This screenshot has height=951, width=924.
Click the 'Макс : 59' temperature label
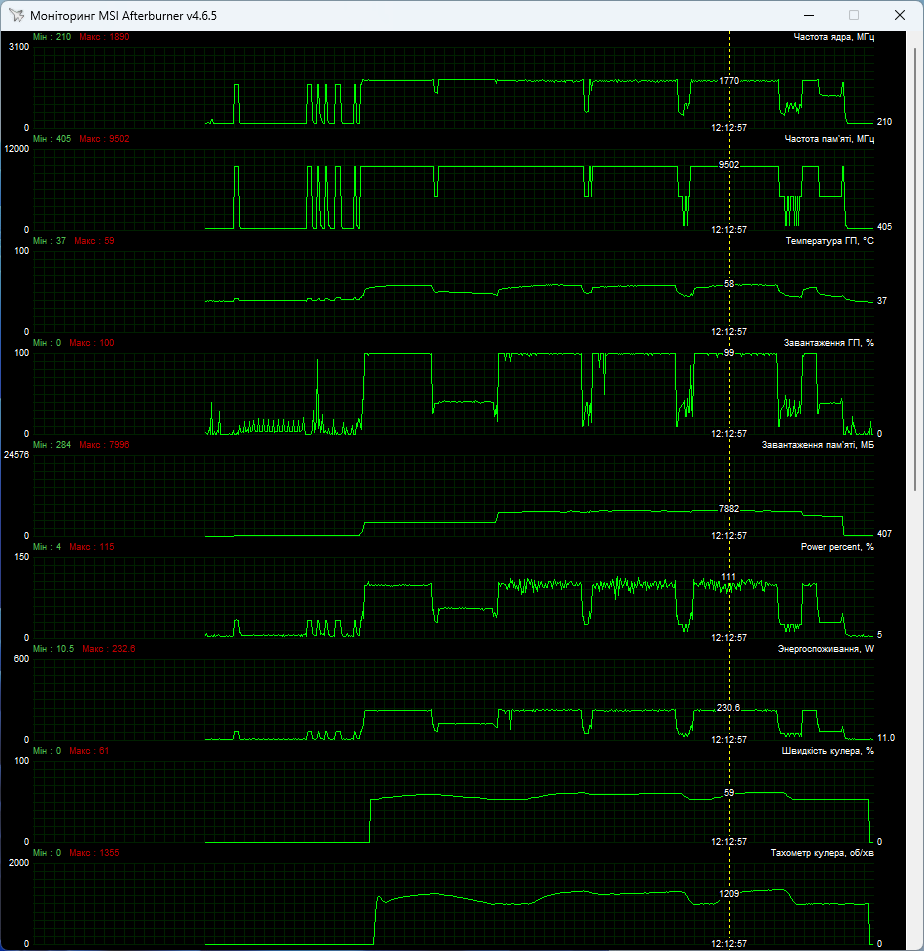(x=94, y=241)
